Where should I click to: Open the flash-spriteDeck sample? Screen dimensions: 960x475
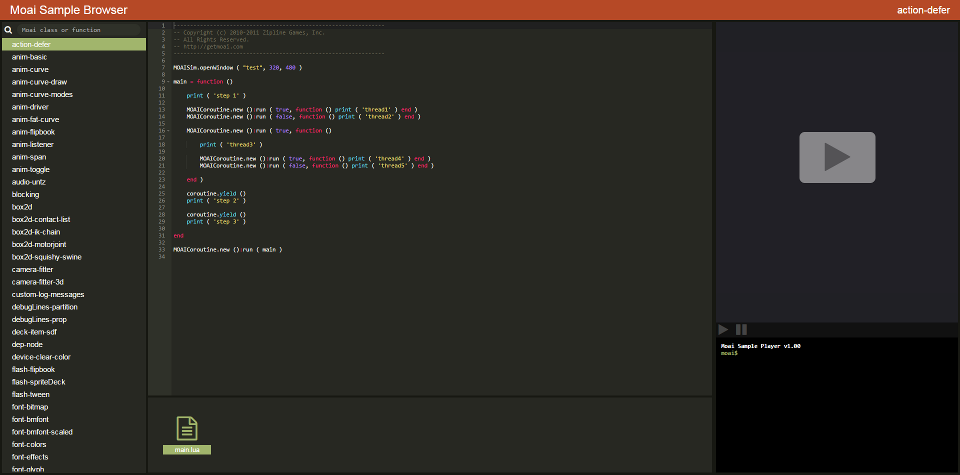pyautogui.click(x=74, y=382)
